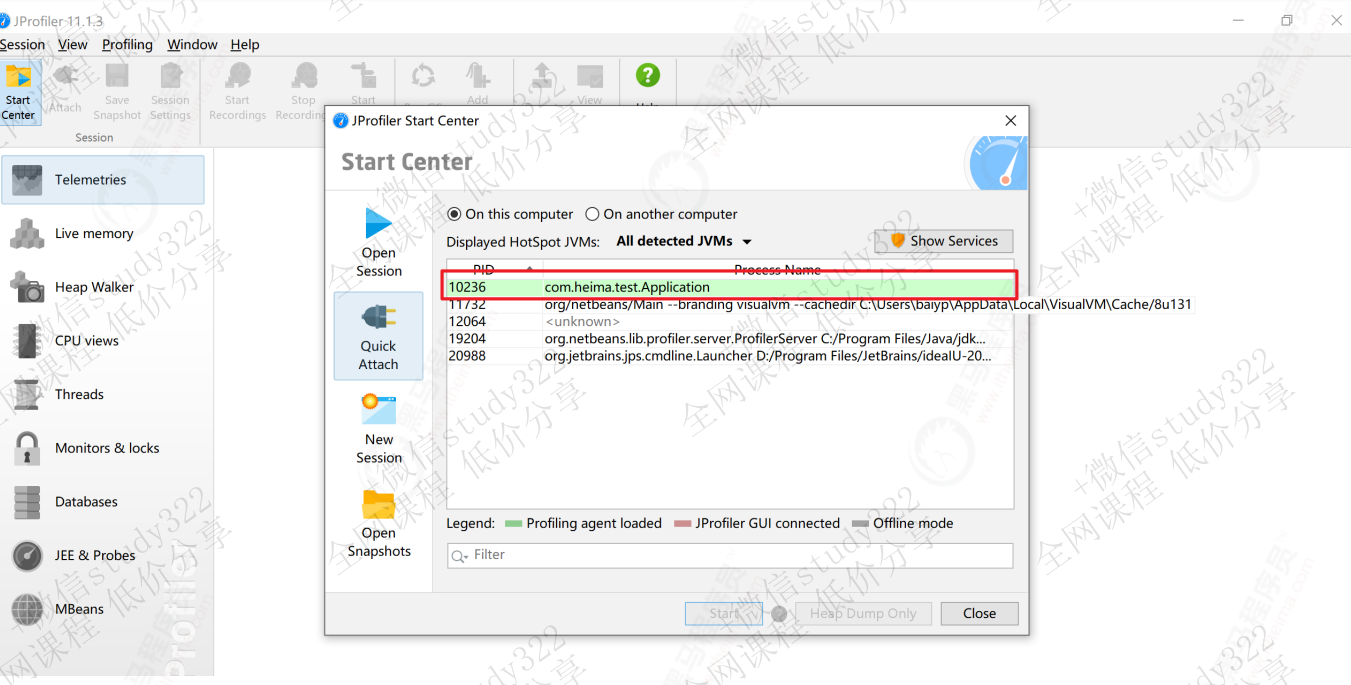Click the Show Services button
Screen dimensions: 1351x685
pos(944,241)
